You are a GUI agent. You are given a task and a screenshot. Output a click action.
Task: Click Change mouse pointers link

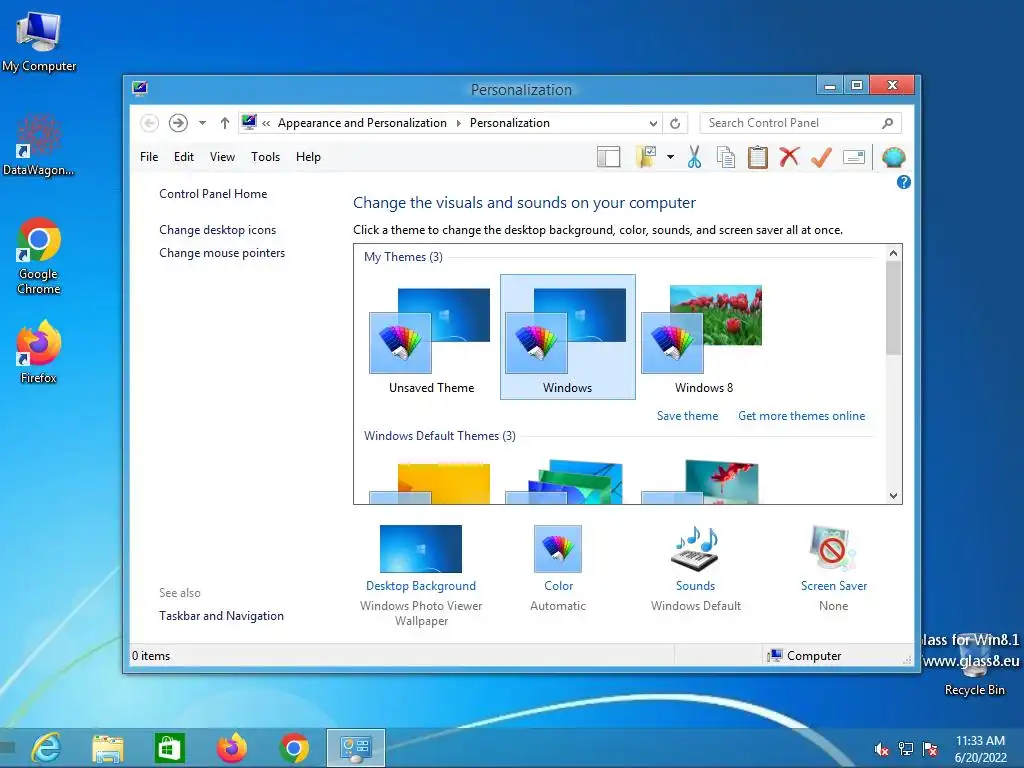[222, 253]
